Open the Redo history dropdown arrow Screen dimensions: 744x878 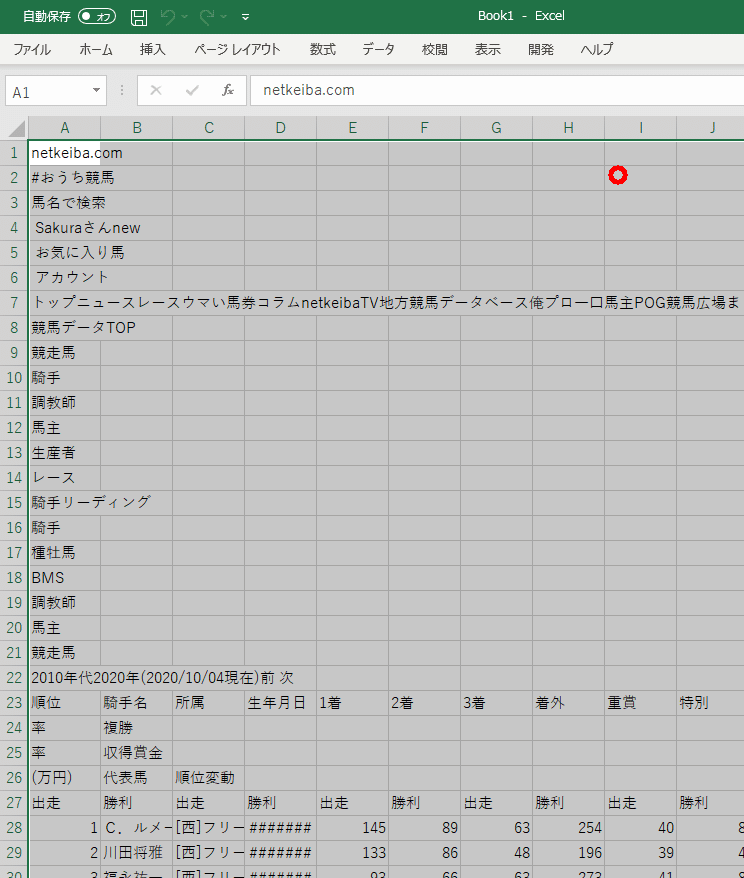pos(223,17)
